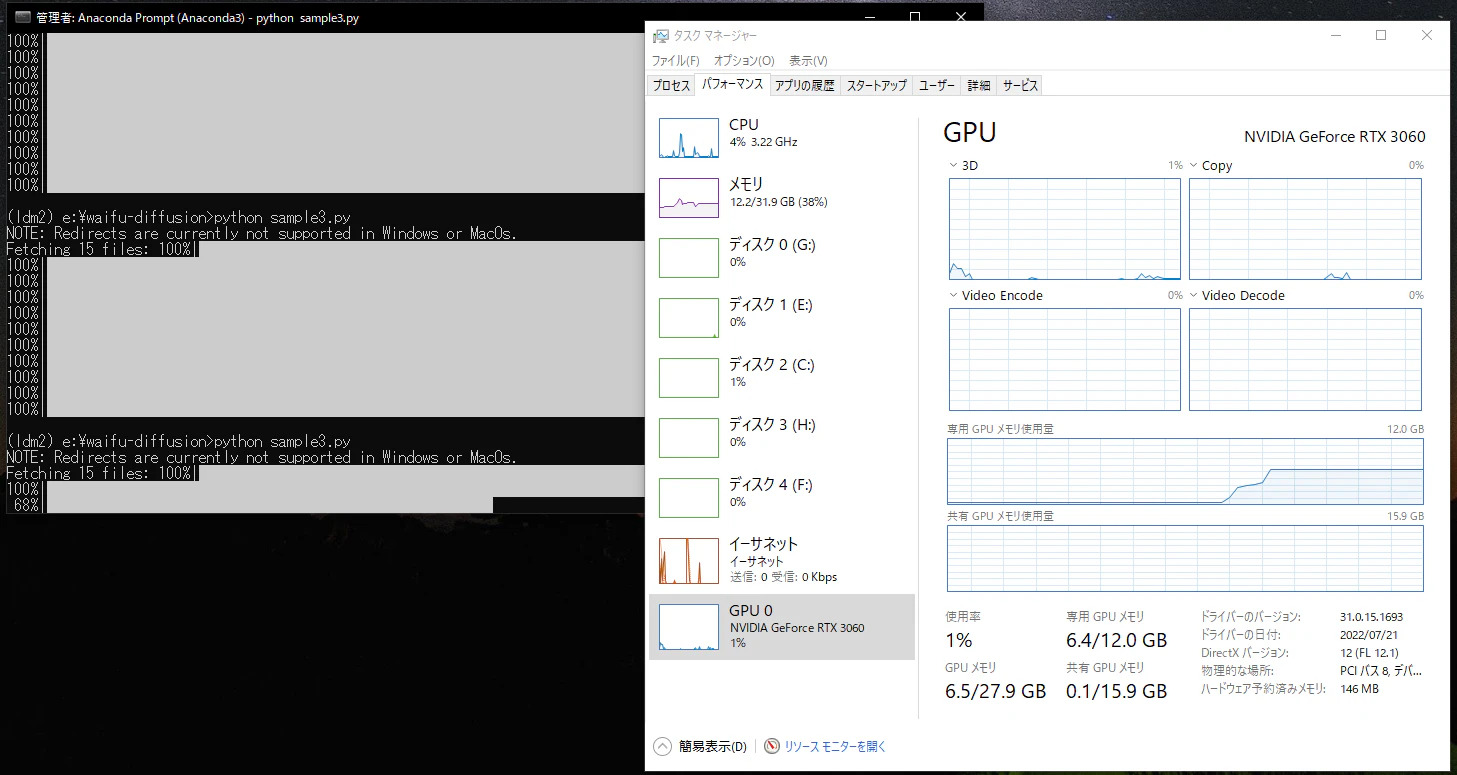Viewport: 1457px width, 775px height.
Task: Minimize the Anaconda Prompt window
Action: 869,17
